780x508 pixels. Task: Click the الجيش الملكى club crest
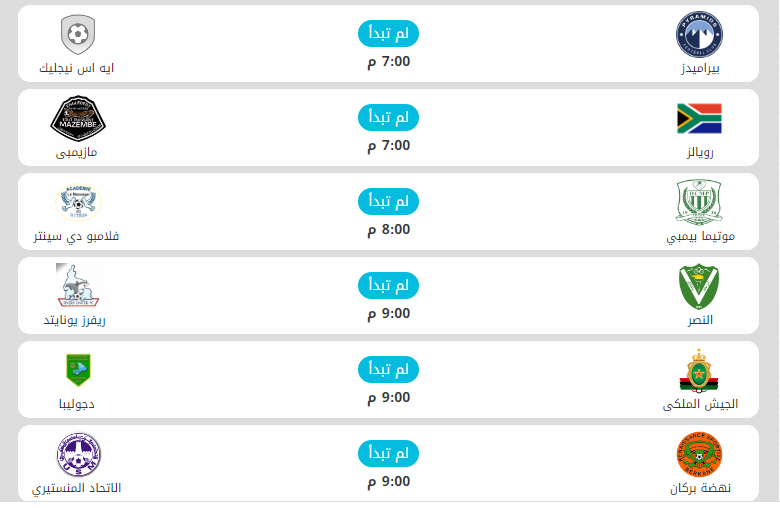tap(699, 371)
